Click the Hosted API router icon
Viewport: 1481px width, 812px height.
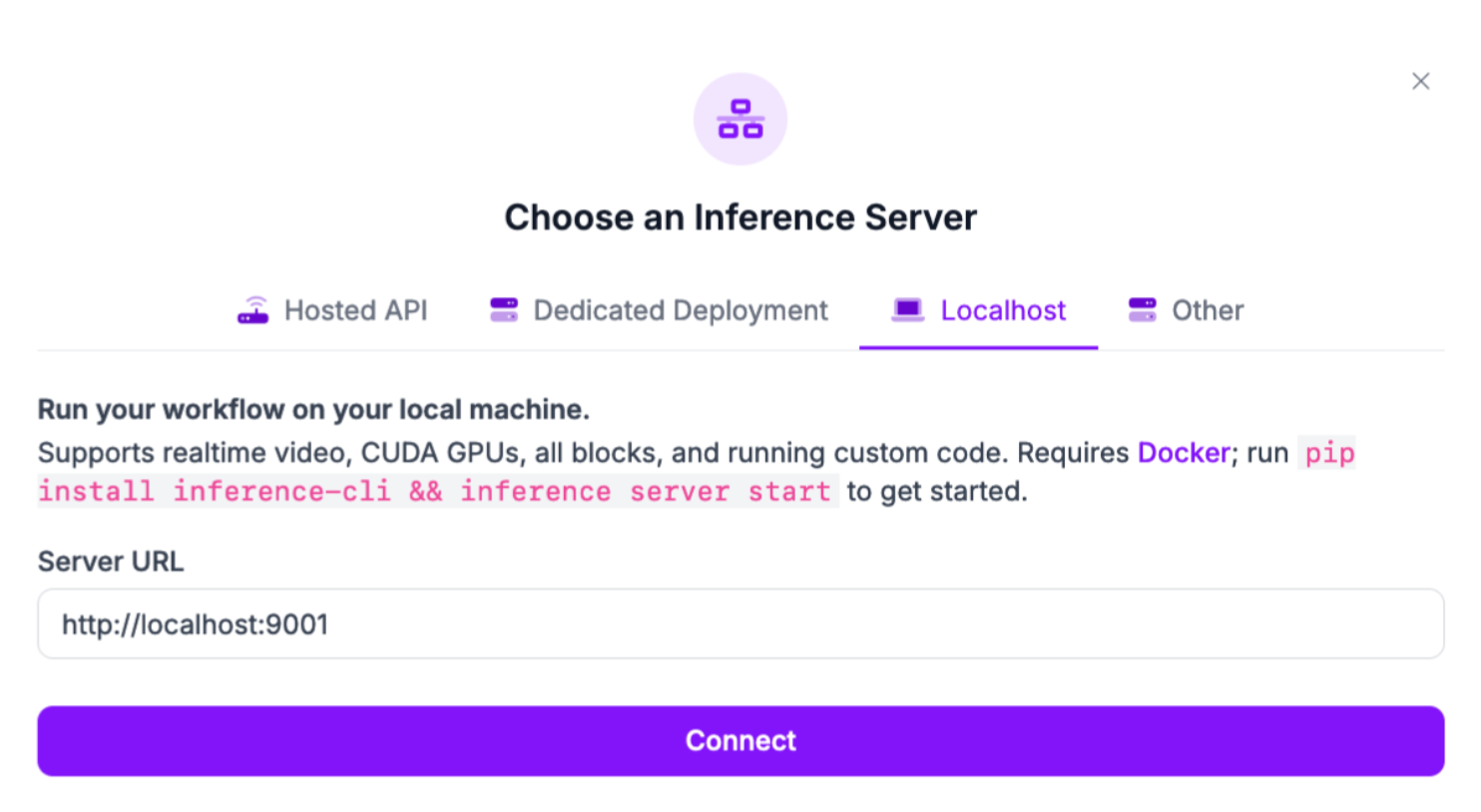(252, 310)
